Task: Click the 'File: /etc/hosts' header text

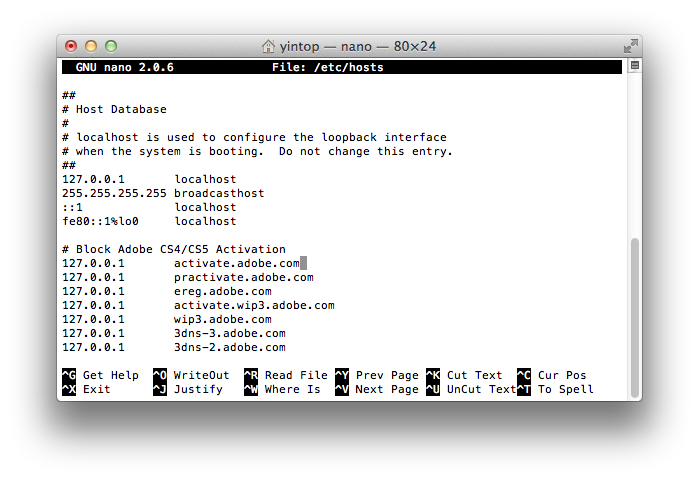Action: (x=328, y=67)
